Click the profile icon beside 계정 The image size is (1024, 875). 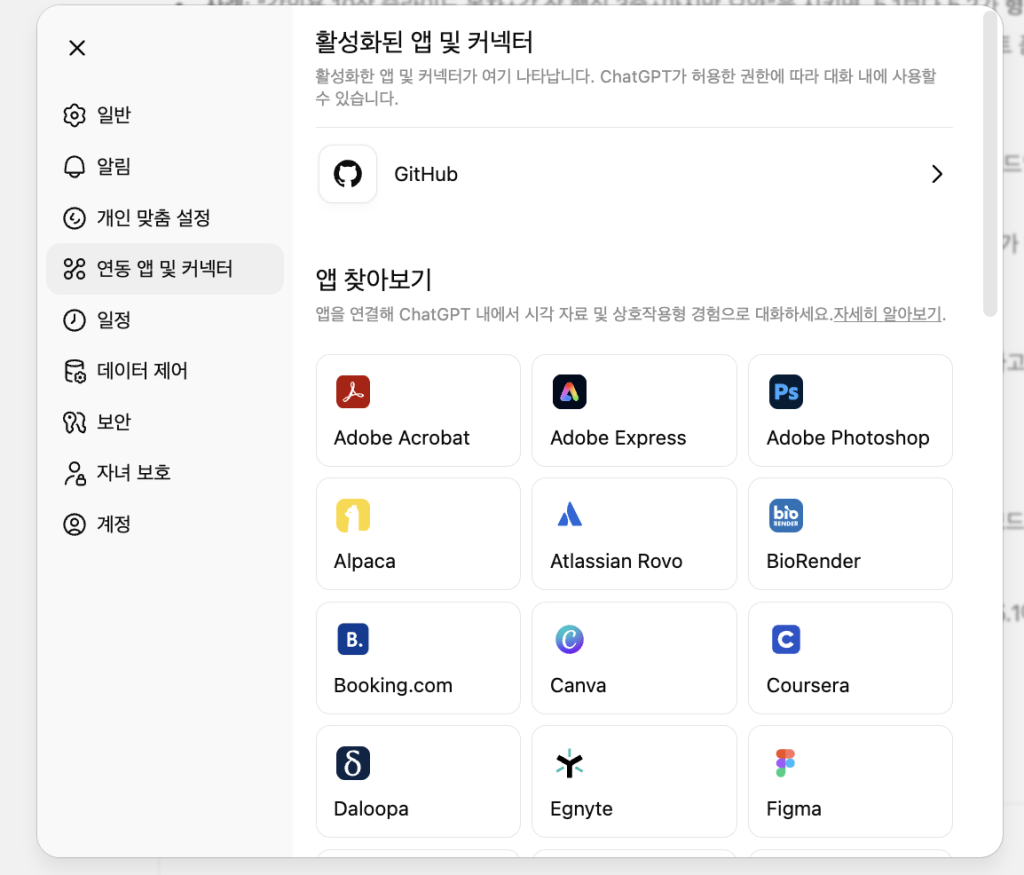(x=74, y=524)
